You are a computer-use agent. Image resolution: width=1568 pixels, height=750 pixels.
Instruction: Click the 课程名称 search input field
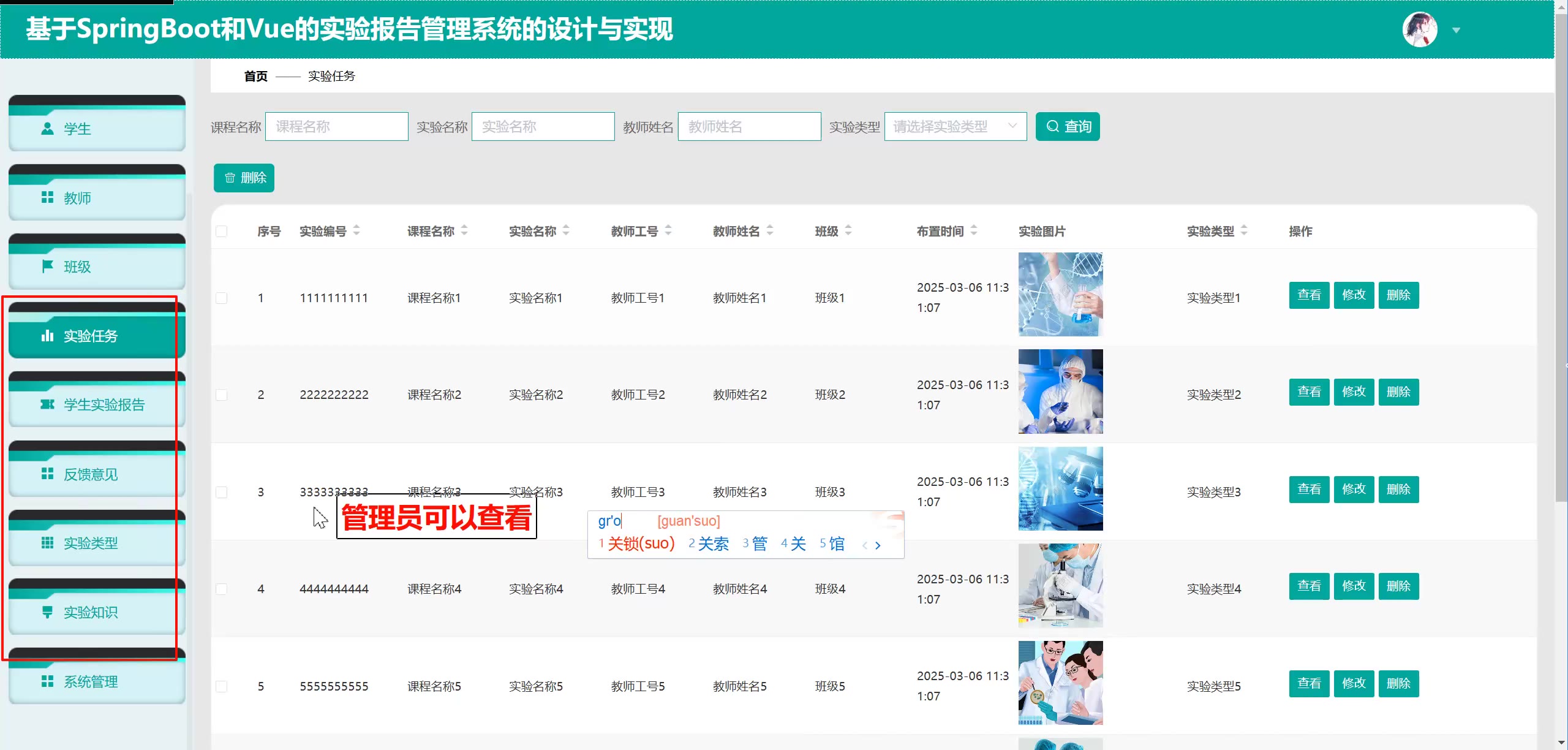336,127
